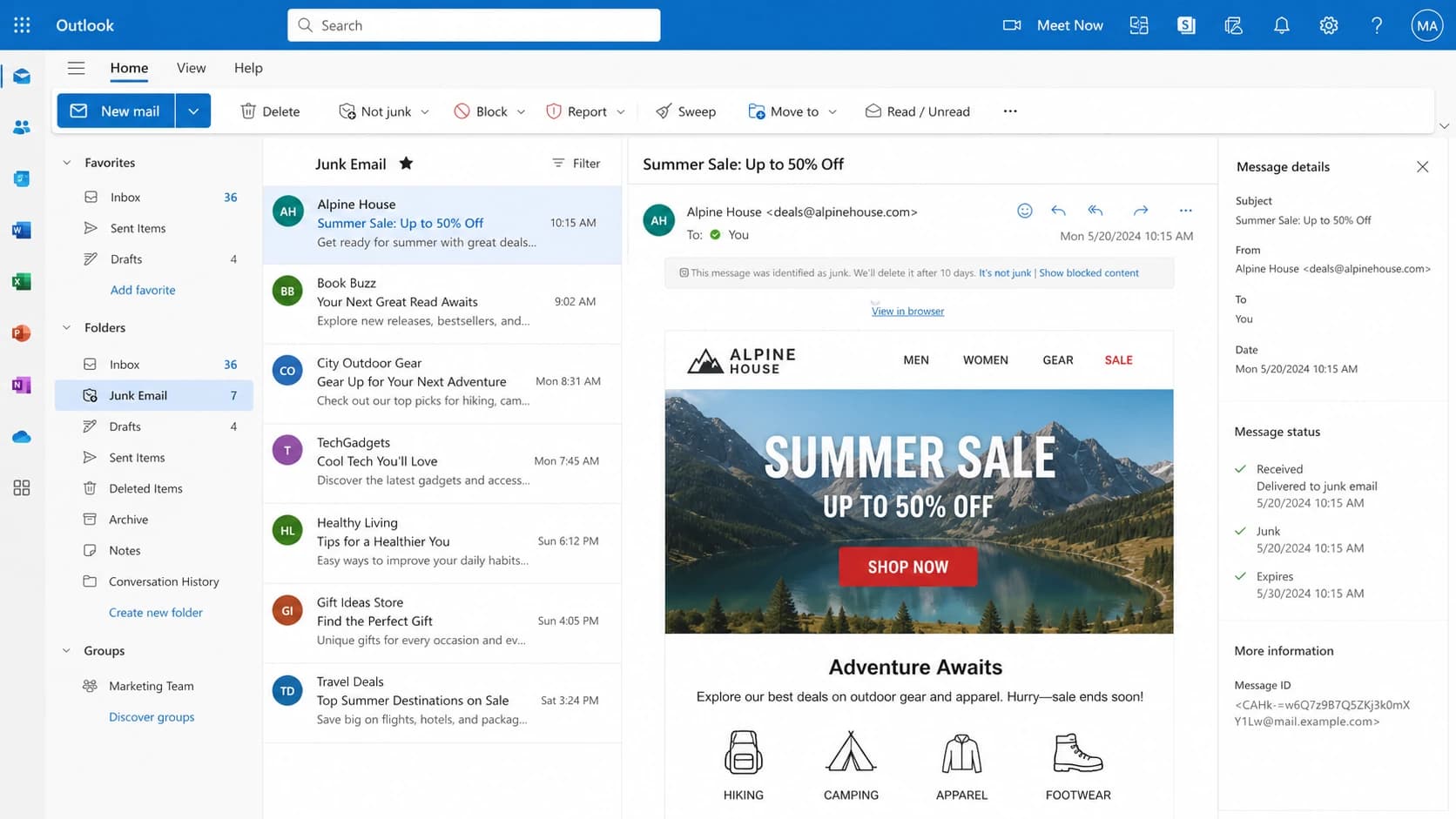The image size is (1456, 819).
Task: Expand the Move to dropdown arrow
Action: click(832, 112)
